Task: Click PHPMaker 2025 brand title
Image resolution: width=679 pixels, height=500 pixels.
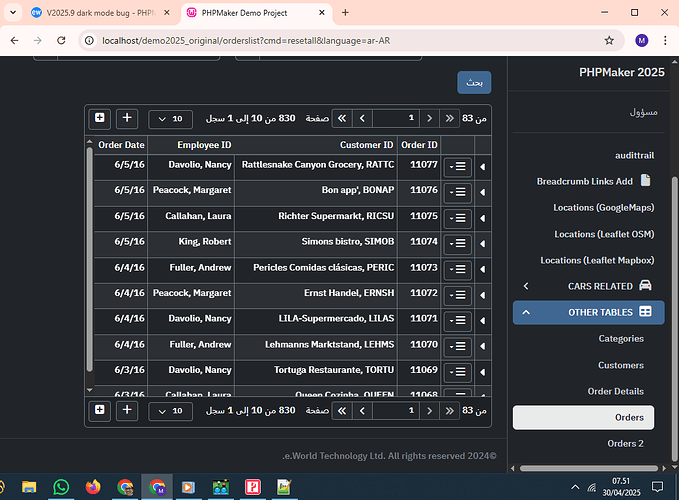Action: 622,72
